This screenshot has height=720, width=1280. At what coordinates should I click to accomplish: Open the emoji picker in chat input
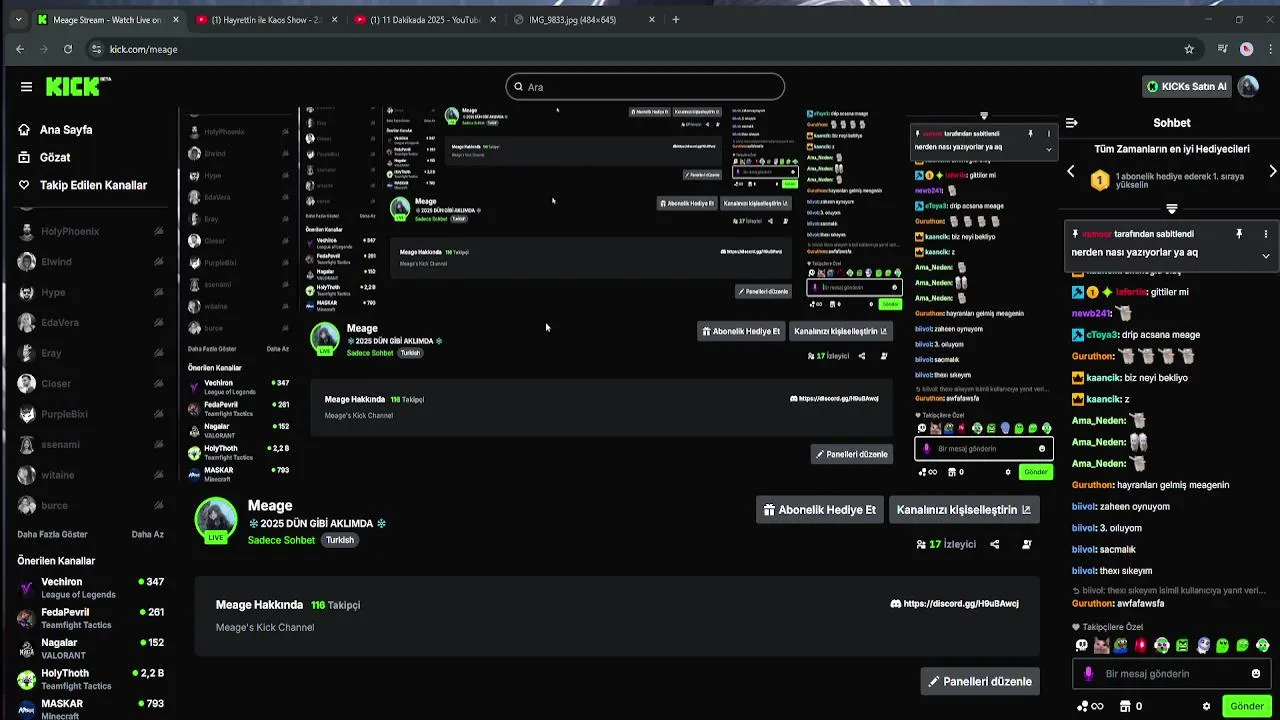1256,674
